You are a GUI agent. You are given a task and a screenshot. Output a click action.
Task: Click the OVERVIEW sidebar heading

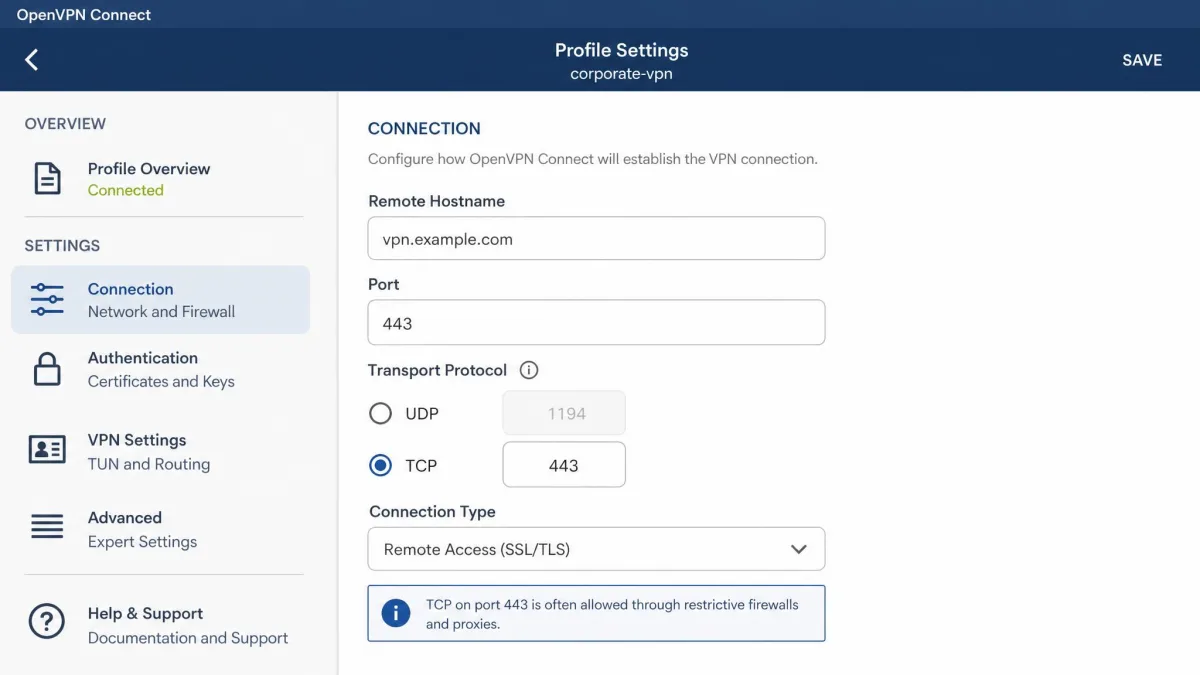pyautogui.click(x=65, y=124)
